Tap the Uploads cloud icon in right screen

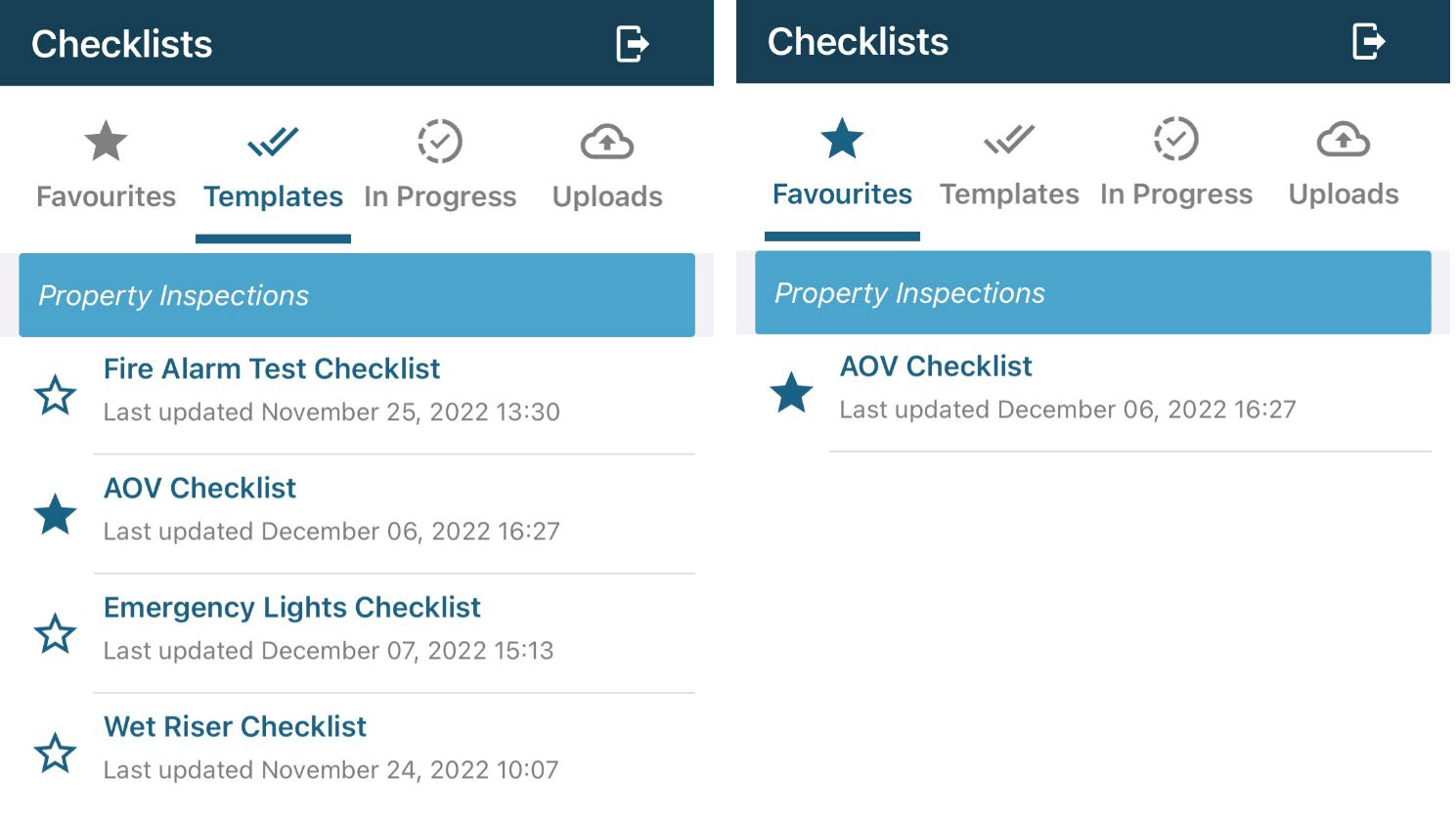click(1344, 140)
